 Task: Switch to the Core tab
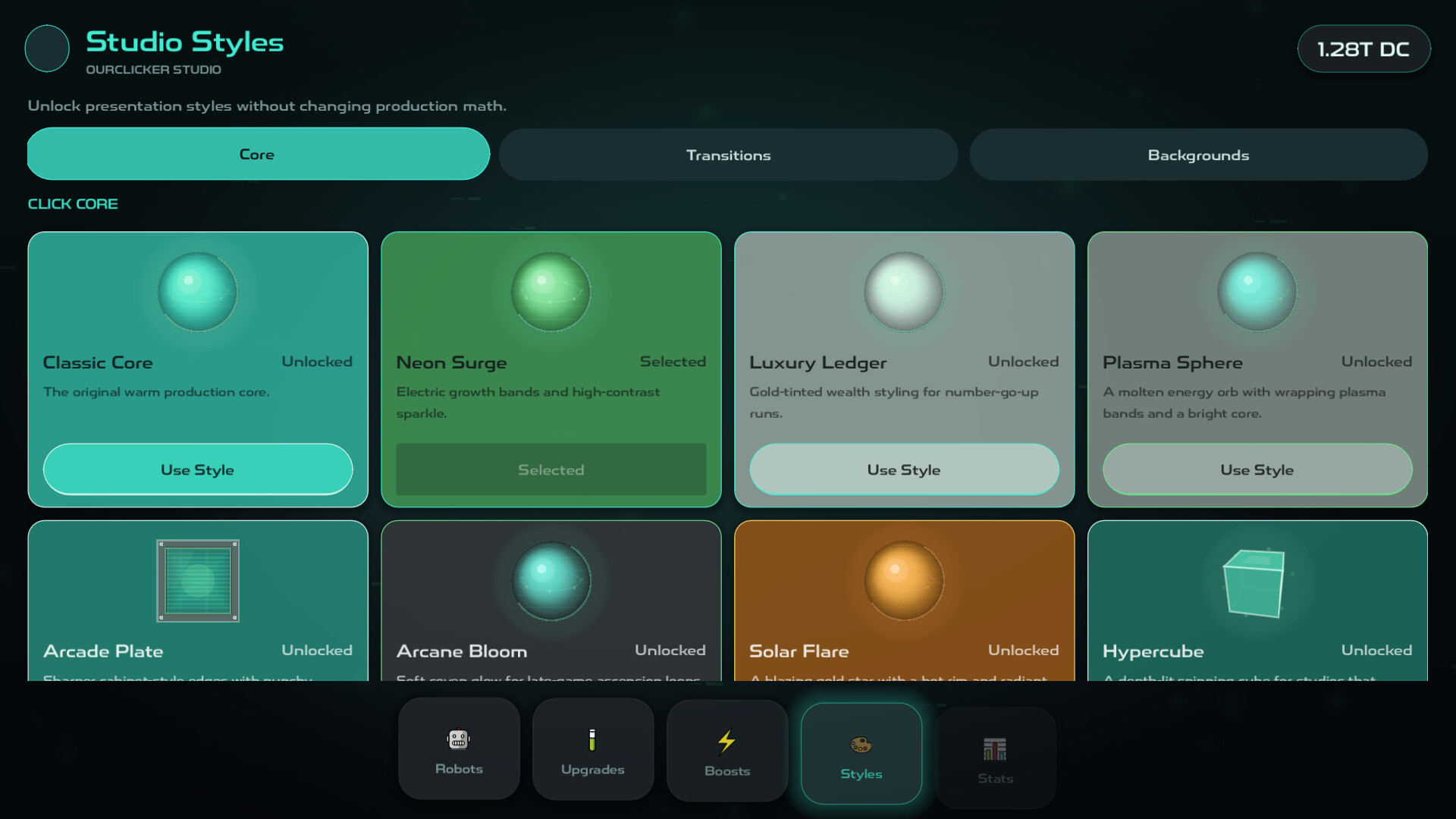pyautogui.click(x=259, y=154)
